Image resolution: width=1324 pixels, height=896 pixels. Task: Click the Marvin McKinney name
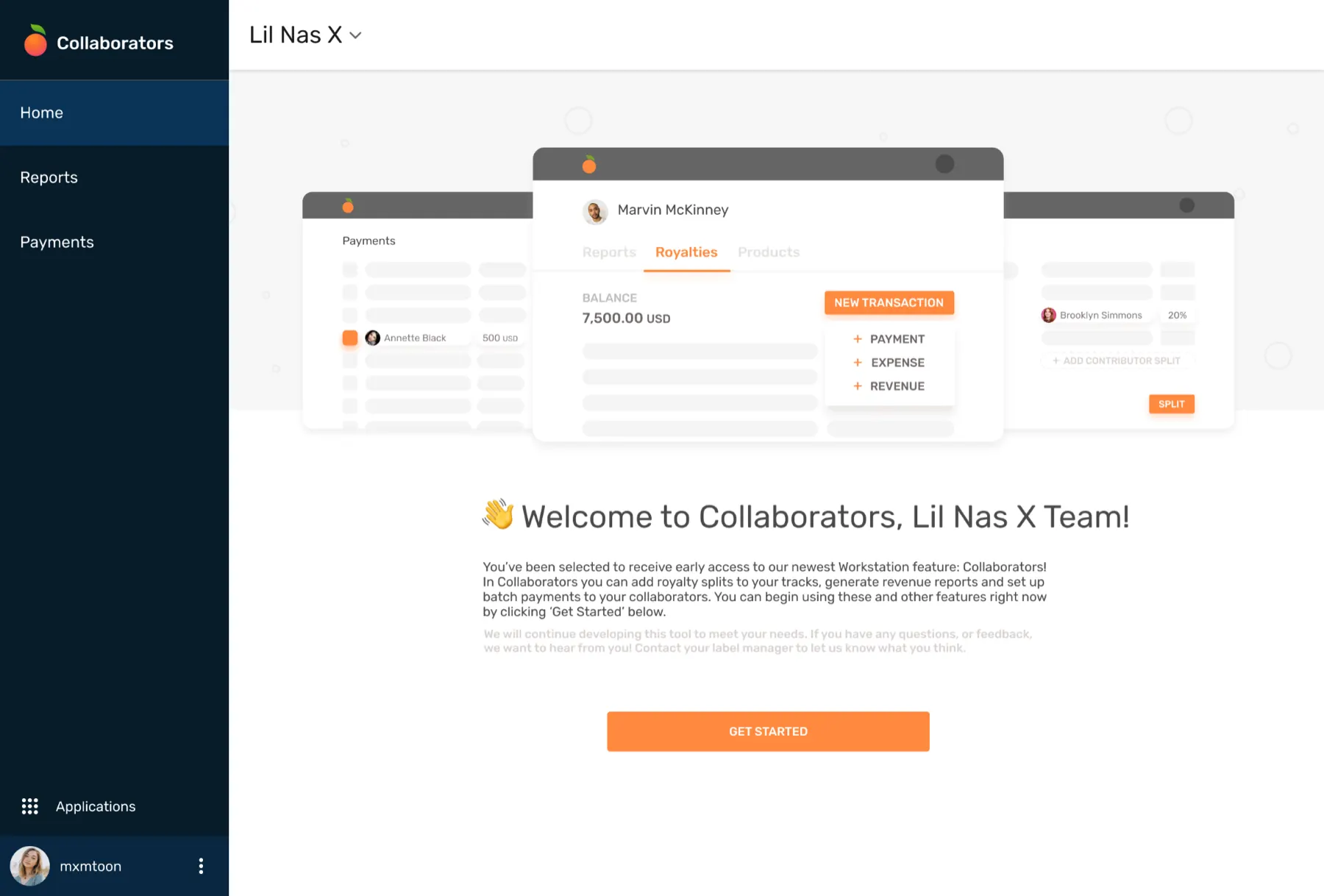673,210
